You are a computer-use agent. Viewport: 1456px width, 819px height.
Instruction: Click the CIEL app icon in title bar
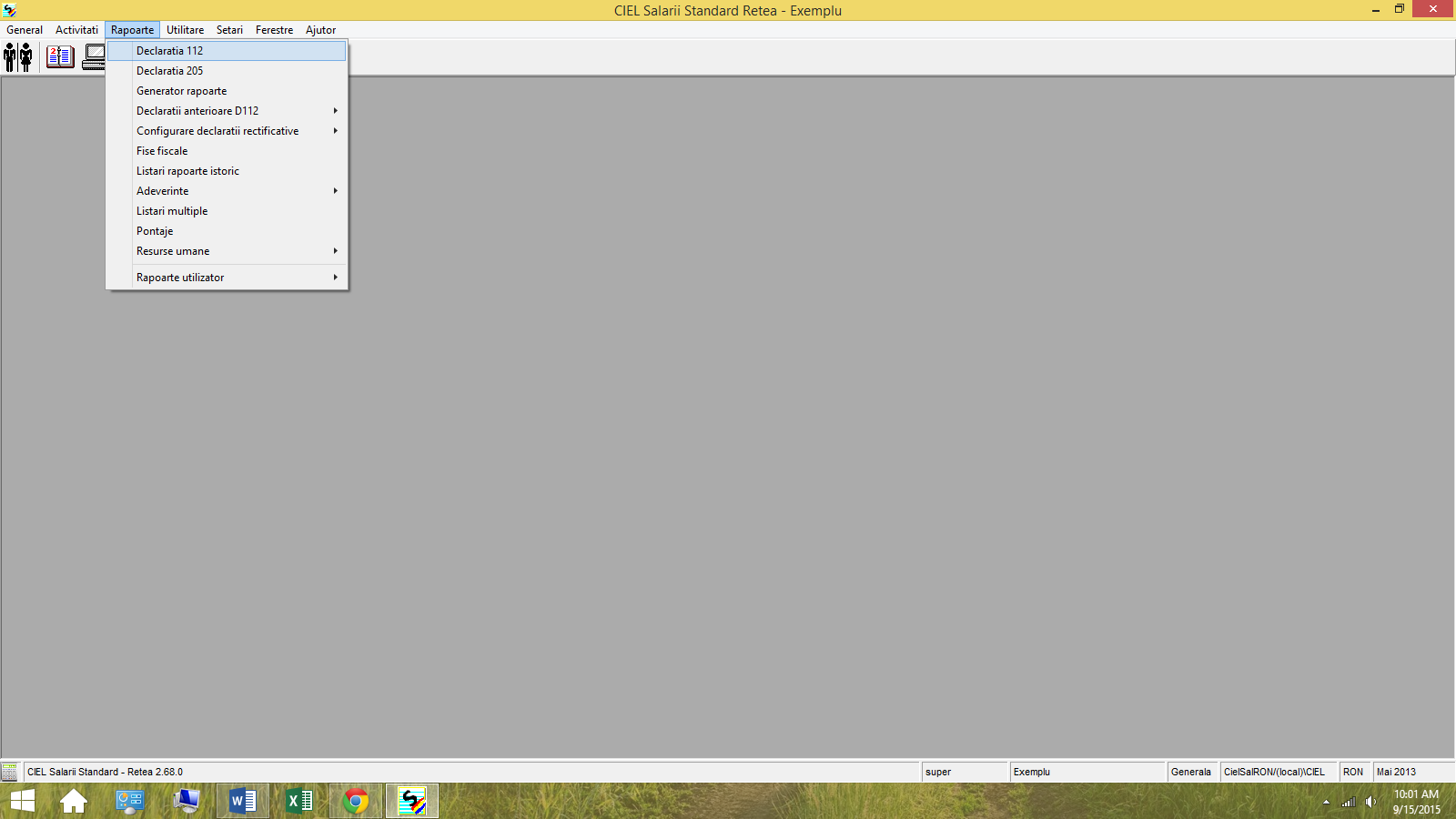coord(9,10)
